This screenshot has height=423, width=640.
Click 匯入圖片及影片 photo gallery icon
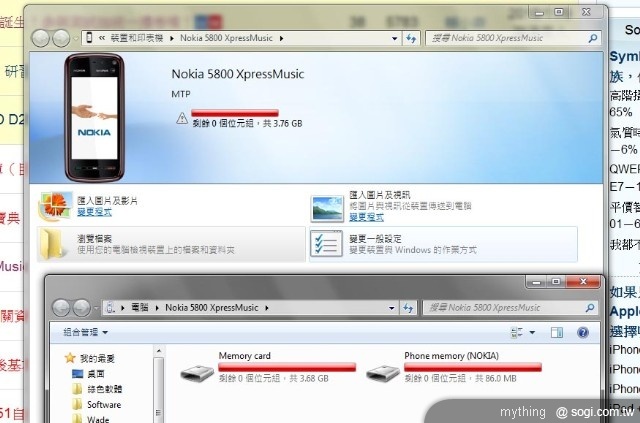56,206
